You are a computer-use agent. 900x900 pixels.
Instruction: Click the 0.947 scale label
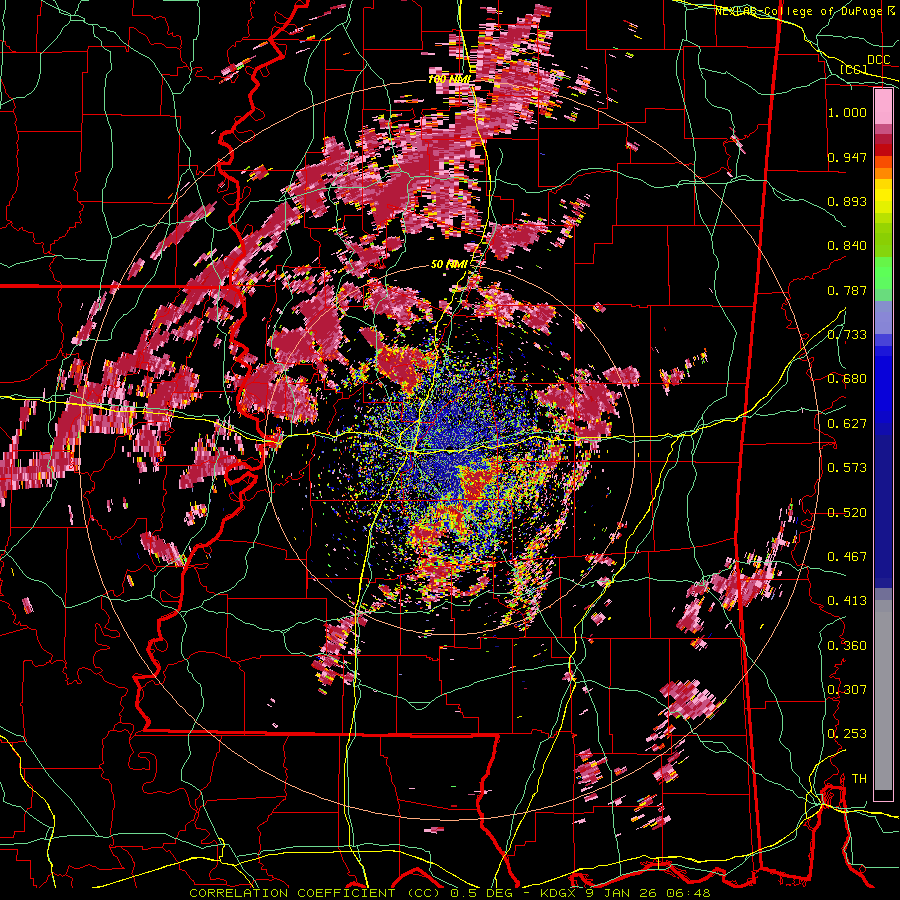tap(847, 157)
